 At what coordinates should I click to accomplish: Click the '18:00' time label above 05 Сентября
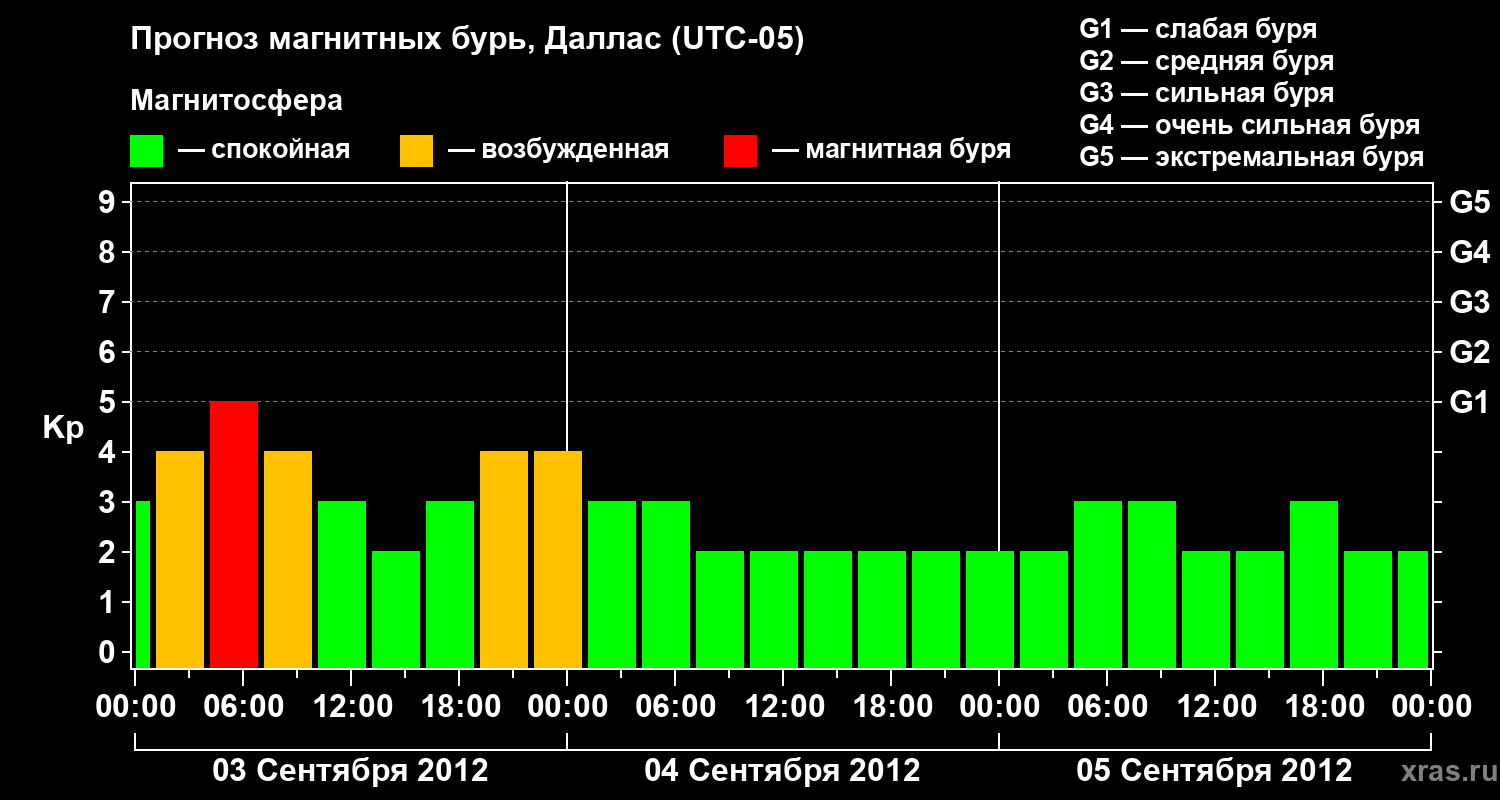(x=1324, y=707)
